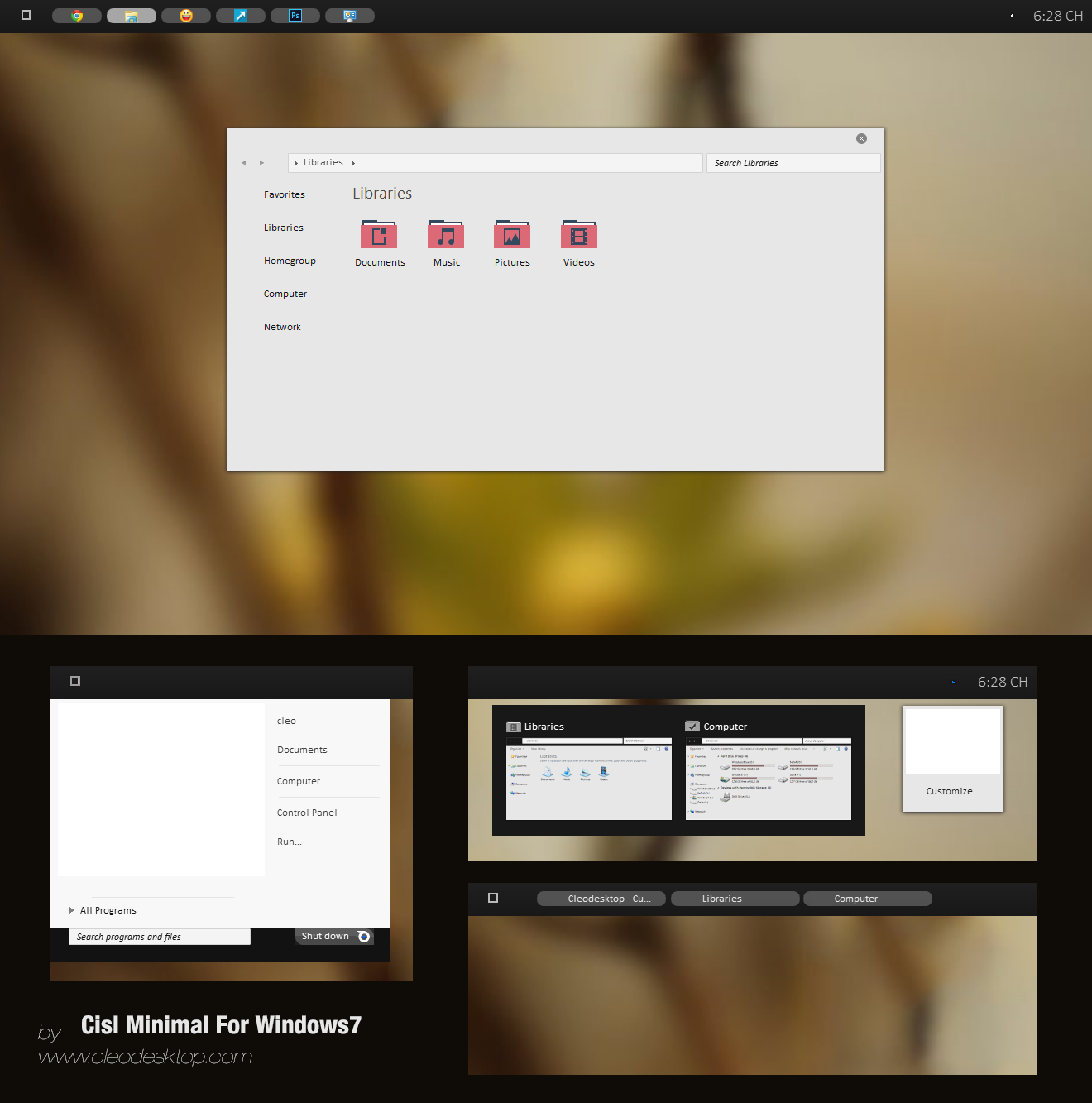Select Homegroup in the navigation pane
The height and width of the screenshot is (1103, 1092).
click(290, 261)
